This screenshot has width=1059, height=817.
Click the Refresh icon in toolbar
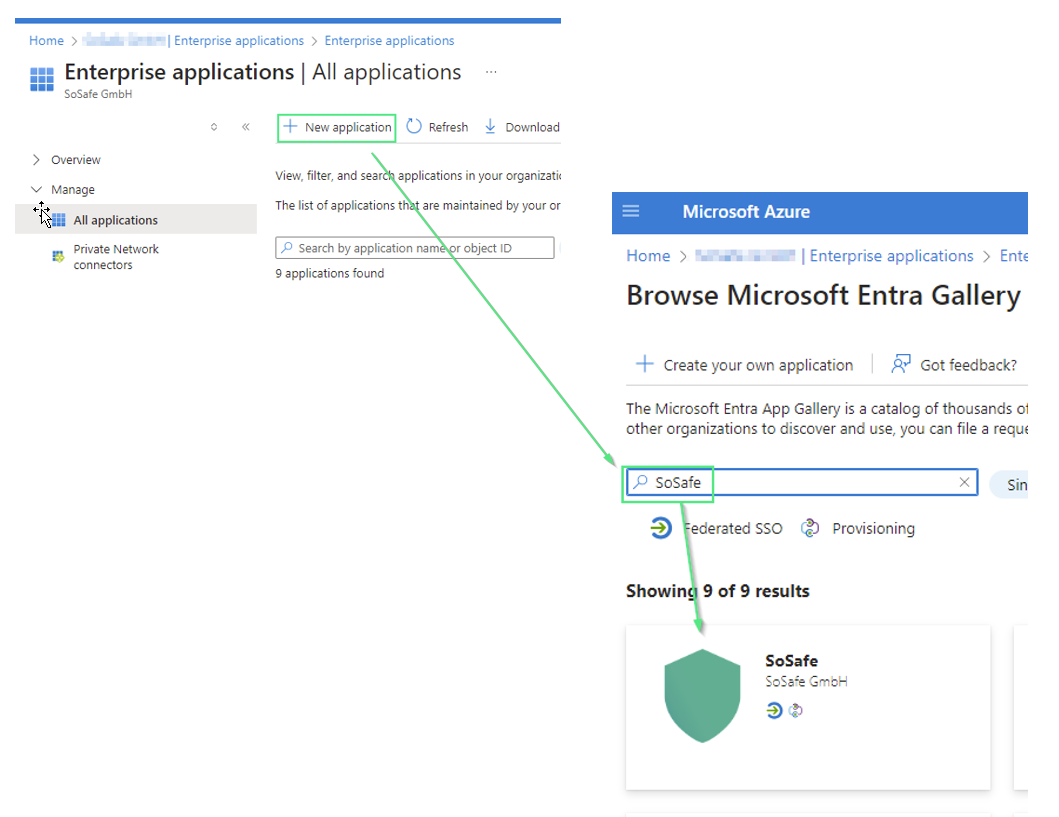pyautogui.click(x=414, y=127)
